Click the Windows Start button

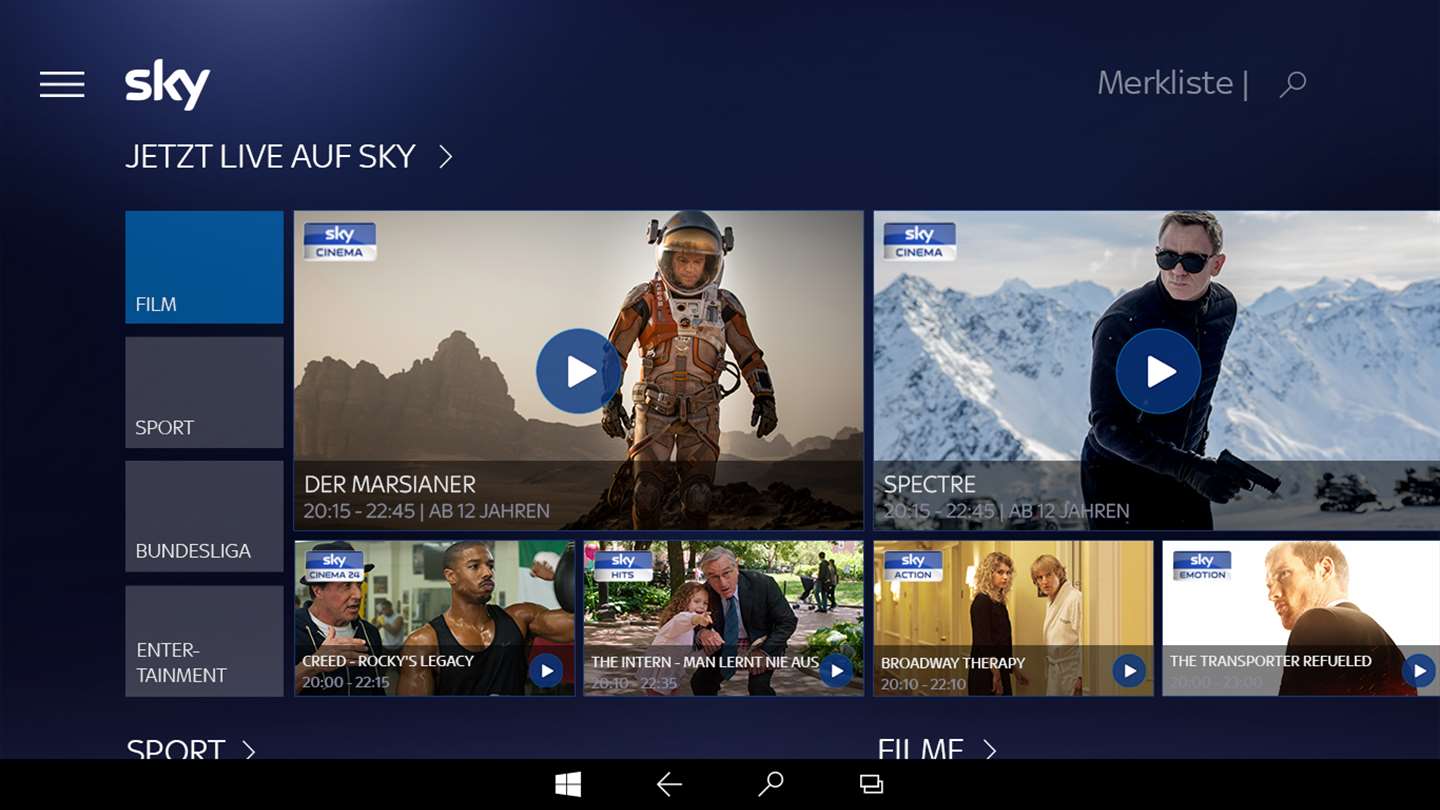tap(568, 784)
